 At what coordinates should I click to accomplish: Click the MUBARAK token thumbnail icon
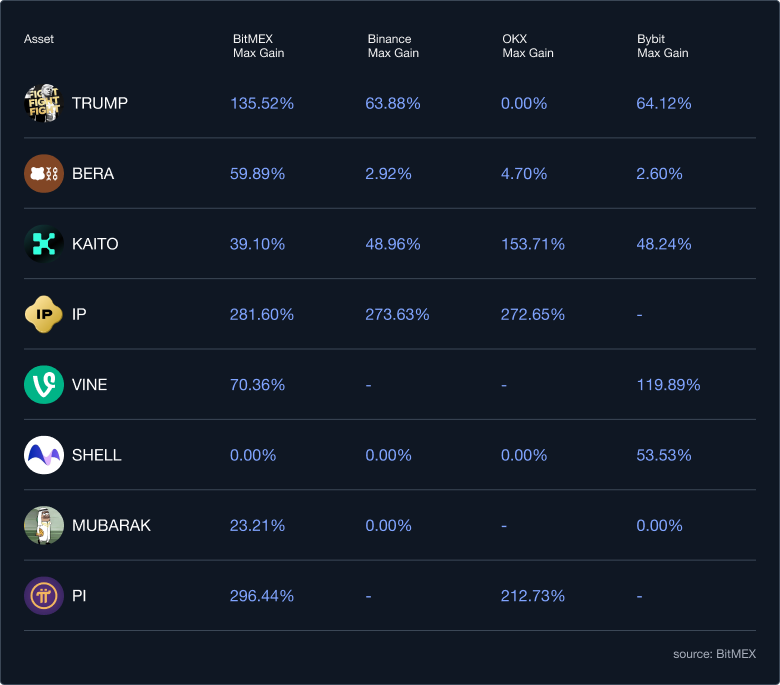[x=43, y=525]
